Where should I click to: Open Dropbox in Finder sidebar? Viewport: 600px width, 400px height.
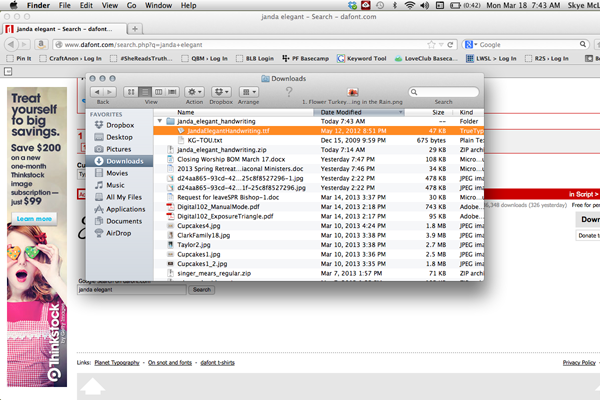(x=119, y=125)
